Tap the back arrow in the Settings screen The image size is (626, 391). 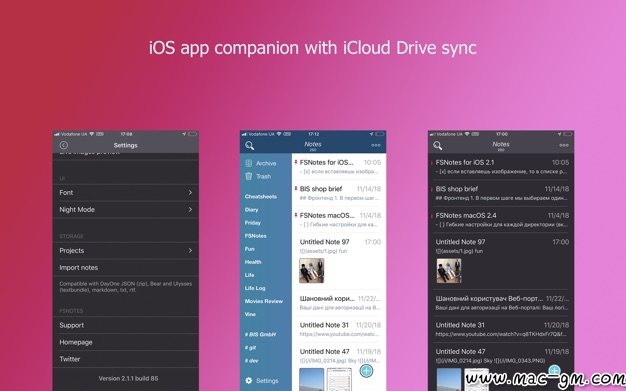63,145
